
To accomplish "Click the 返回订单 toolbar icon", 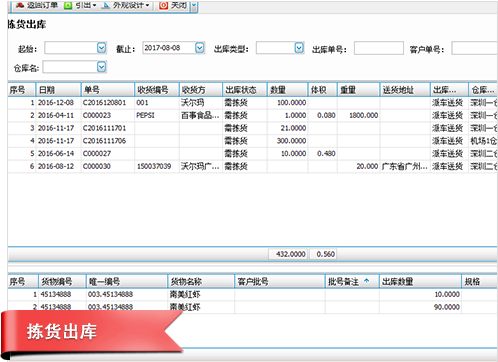I will click(20, 5).
